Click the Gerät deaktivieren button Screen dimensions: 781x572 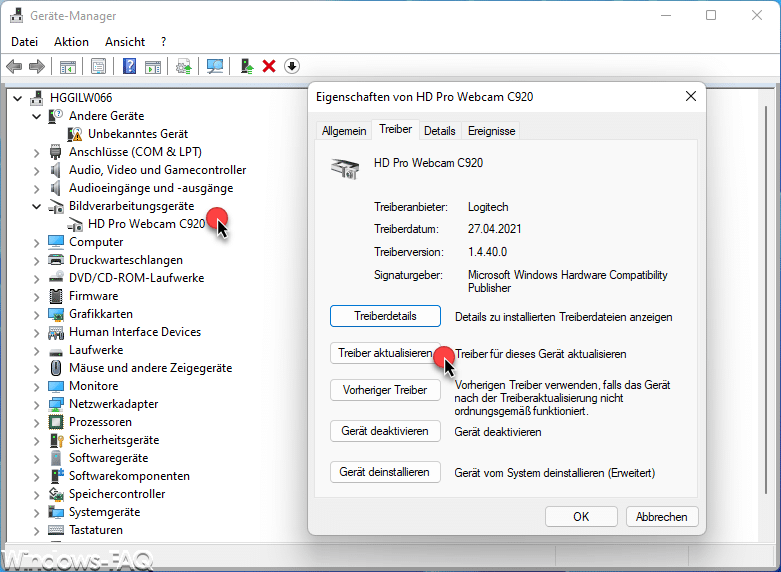(385, 430)
